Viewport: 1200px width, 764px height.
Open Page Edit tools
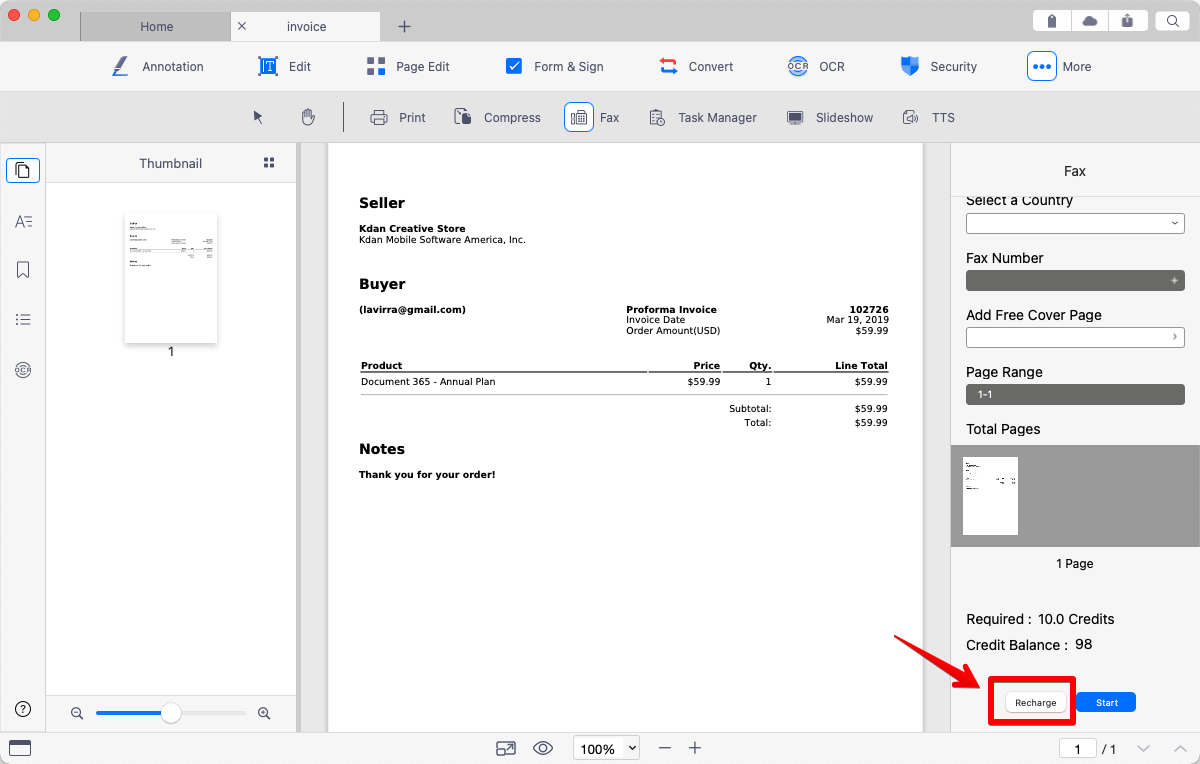pyautogui.click(x=408, y=67)
